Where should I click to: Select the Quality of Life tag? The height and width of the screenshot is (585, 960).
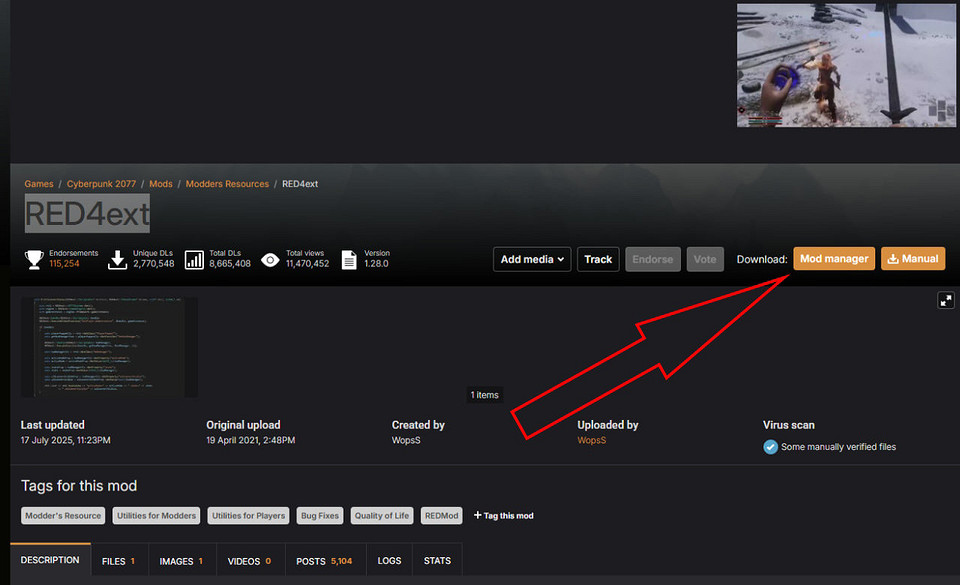tap(381, 516)
